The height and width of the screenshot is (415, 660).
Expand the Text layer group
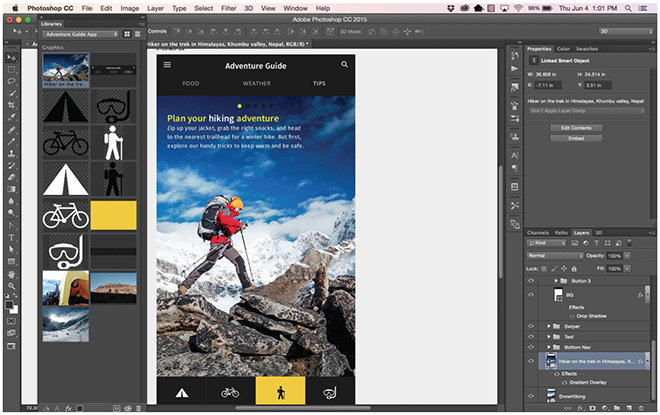coord(548,337)
